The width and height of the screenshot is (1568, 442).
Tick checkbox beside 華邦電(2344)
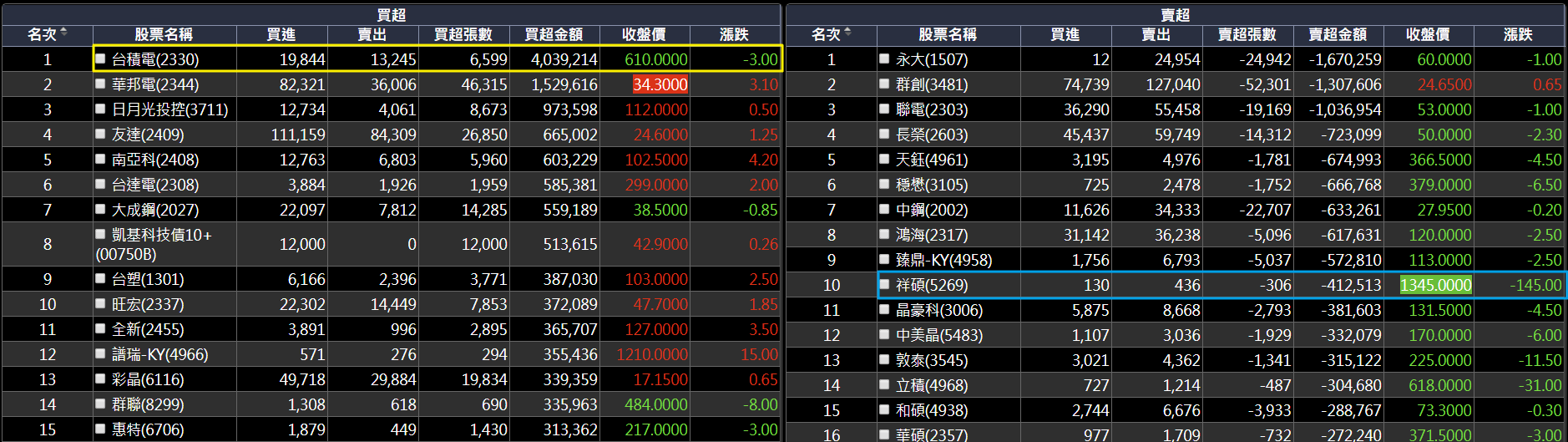tap(100, 84)
